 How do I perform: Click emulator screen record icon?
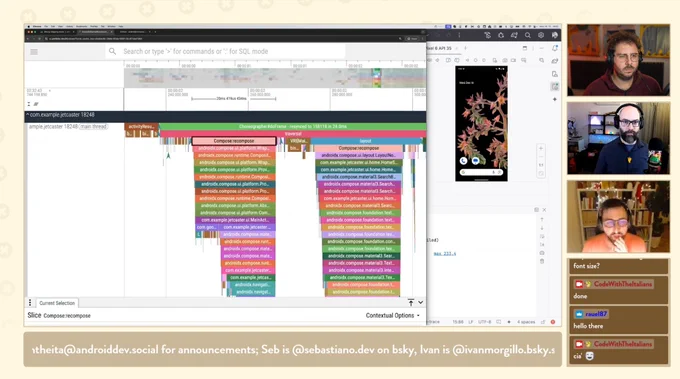click(514, 60)
